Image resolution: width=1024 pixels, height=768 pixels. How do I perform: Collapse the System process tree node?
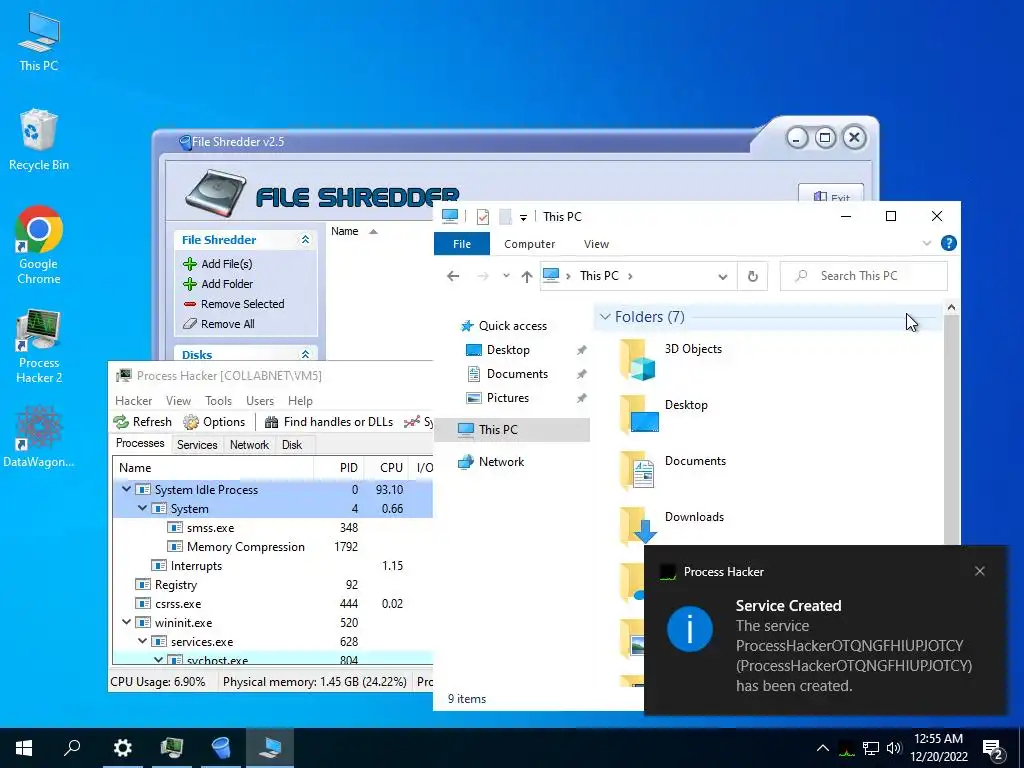142,508
